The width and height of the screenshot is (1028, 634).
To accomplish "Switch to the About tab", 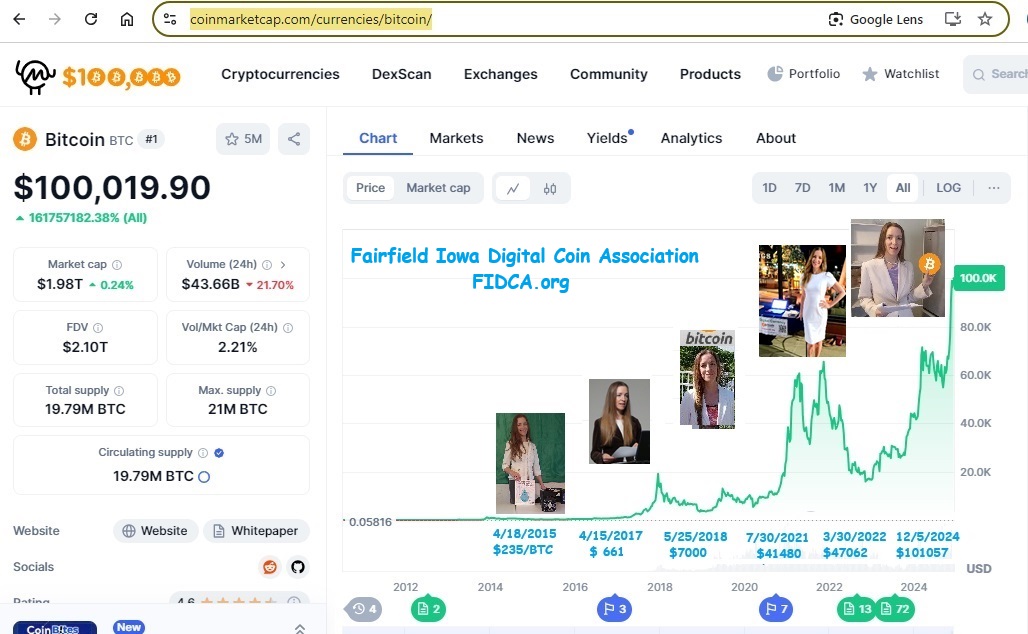I will [776, 138].
